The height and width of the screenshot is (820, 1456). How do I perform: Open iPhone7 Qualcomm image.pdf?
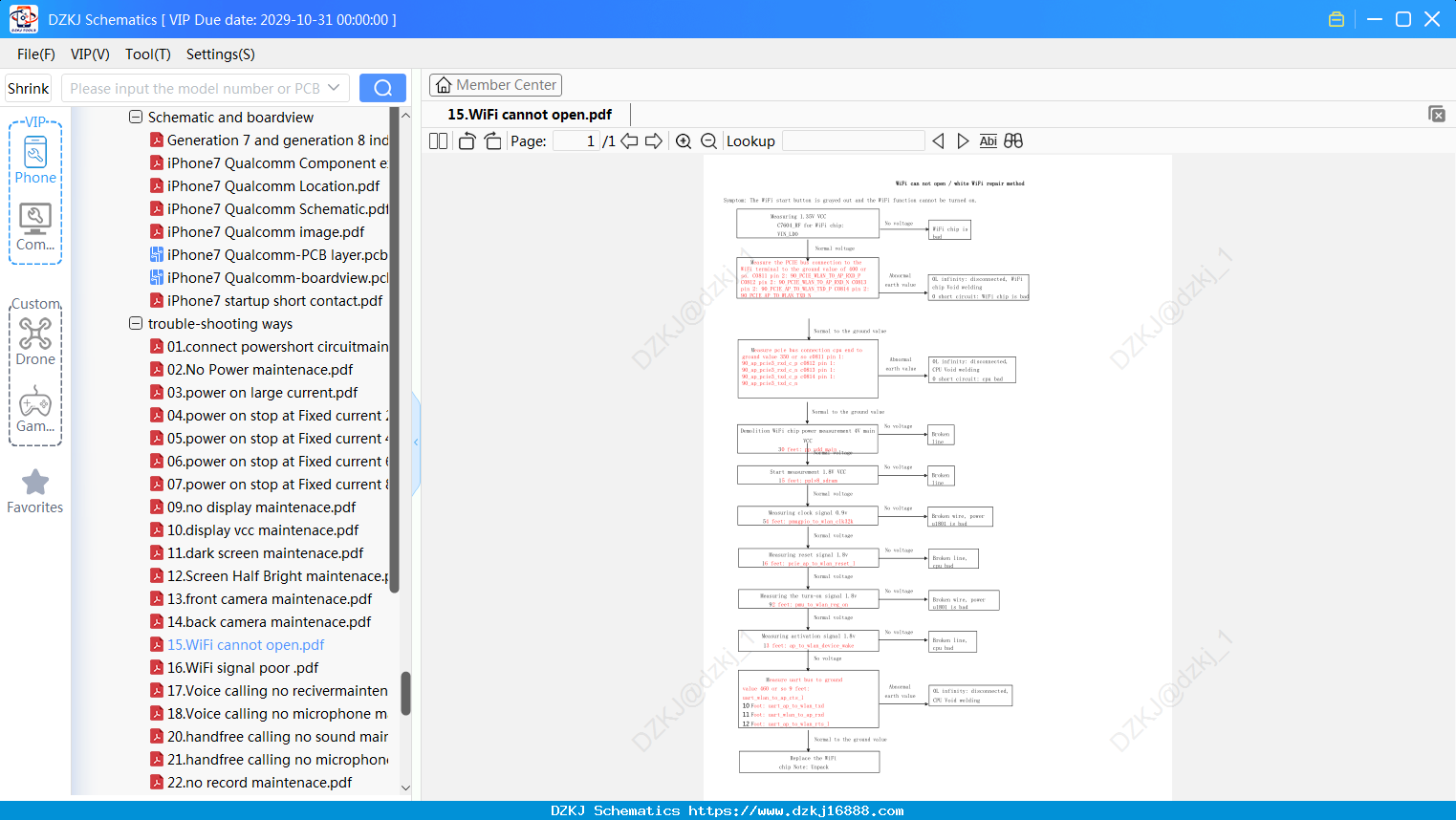(257, 232)
